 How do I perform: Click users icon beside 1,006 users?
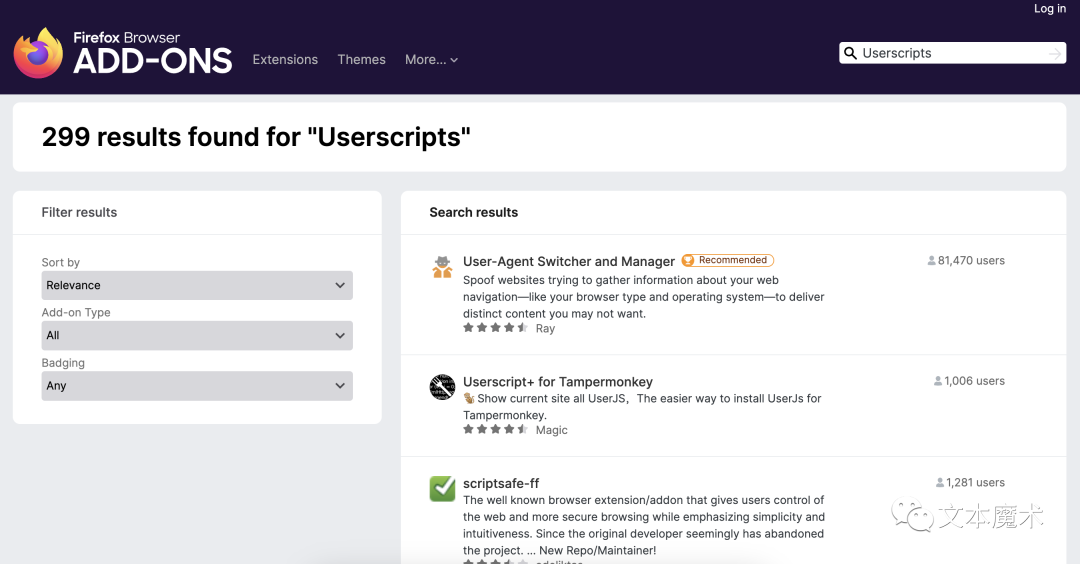[937, 381]
